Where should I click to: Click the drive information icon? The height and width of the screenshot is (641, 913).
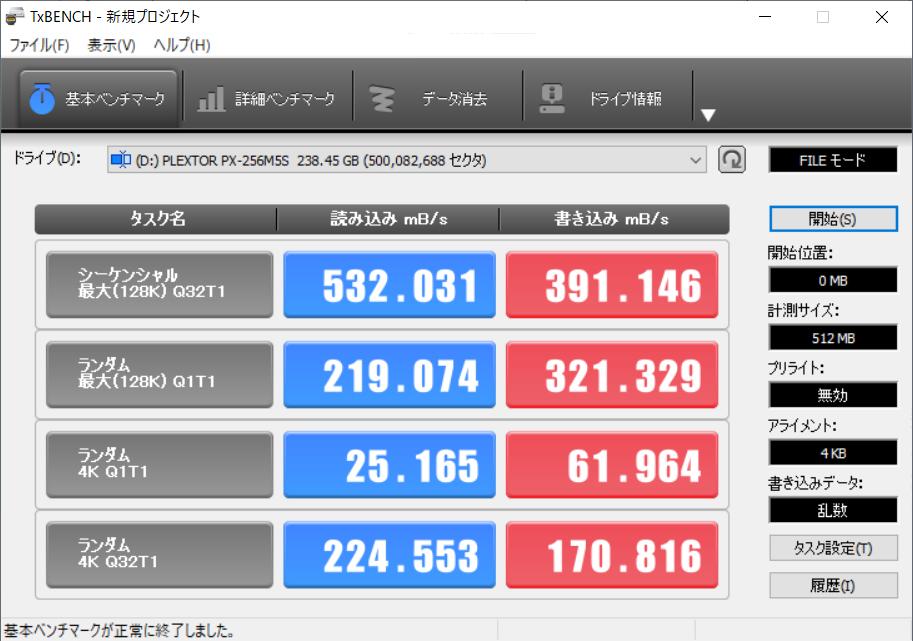[x=551, y=99]
